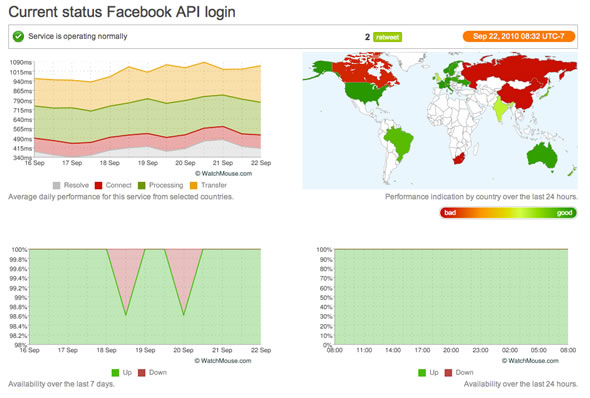Click the retweet count number 2
The width and height of the screenshot is (590, 398).
(x=367, y=37)
